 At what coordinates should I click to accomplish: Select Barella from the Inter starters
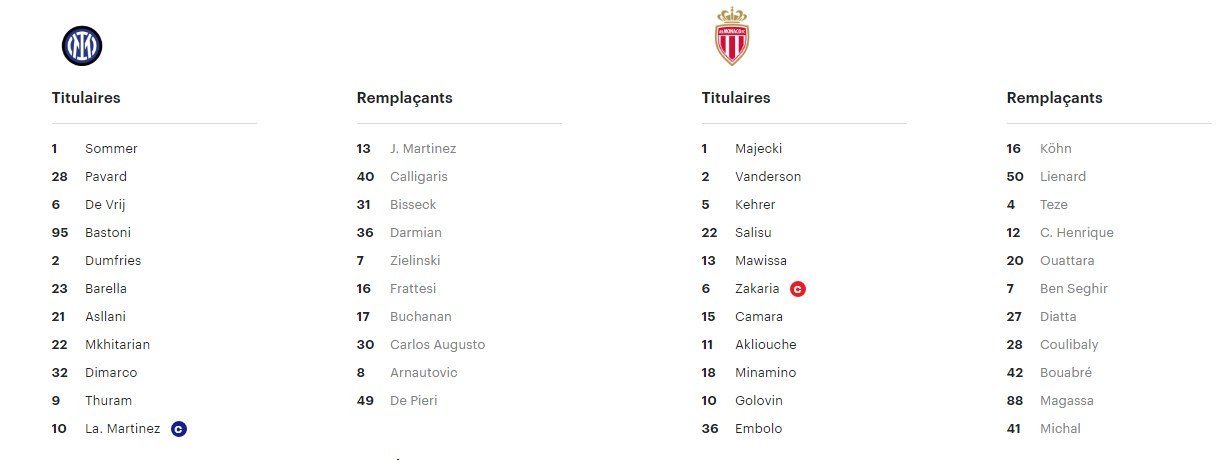(x=106, y=289)
